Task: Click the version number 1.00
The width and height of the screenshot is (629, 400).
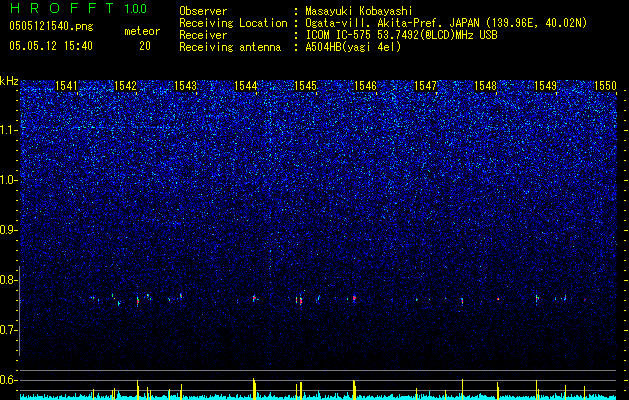Action: (135, 9)
